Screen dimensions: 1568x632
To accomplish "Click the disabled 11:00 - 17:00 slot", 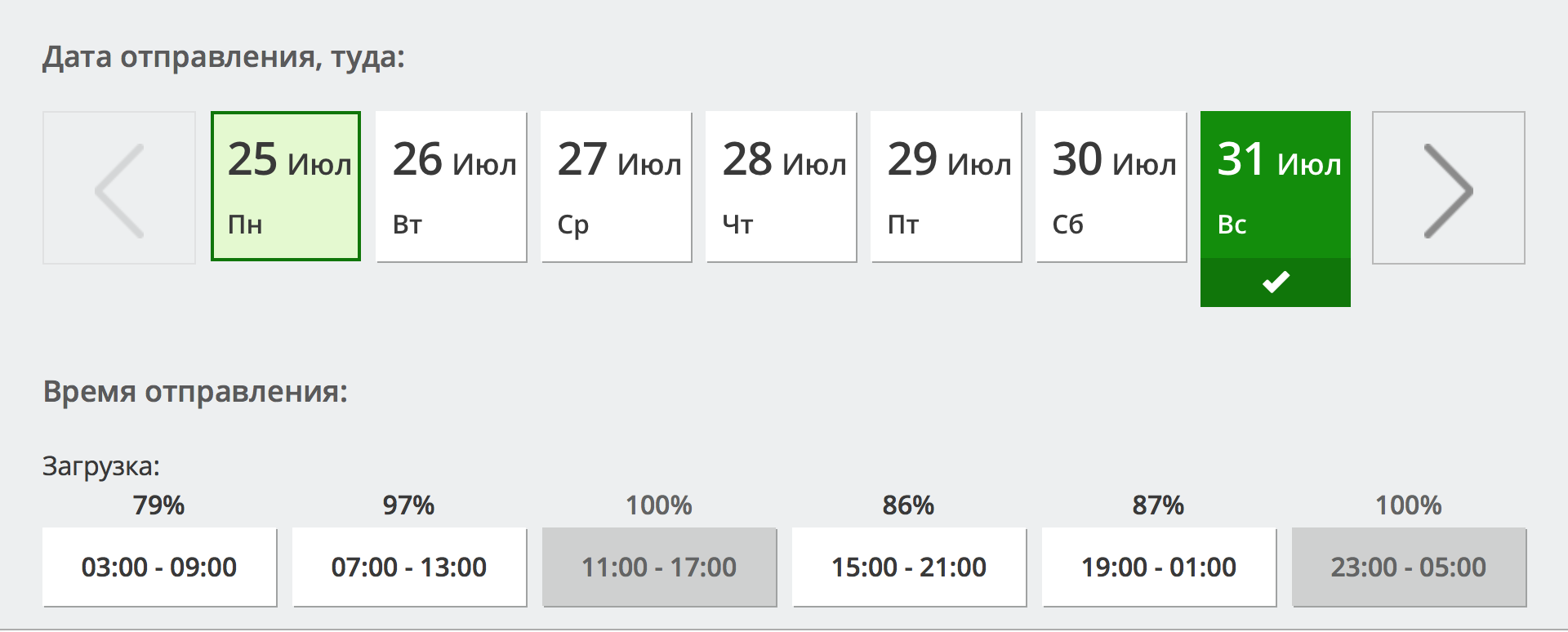I will [x=659, y=567].
